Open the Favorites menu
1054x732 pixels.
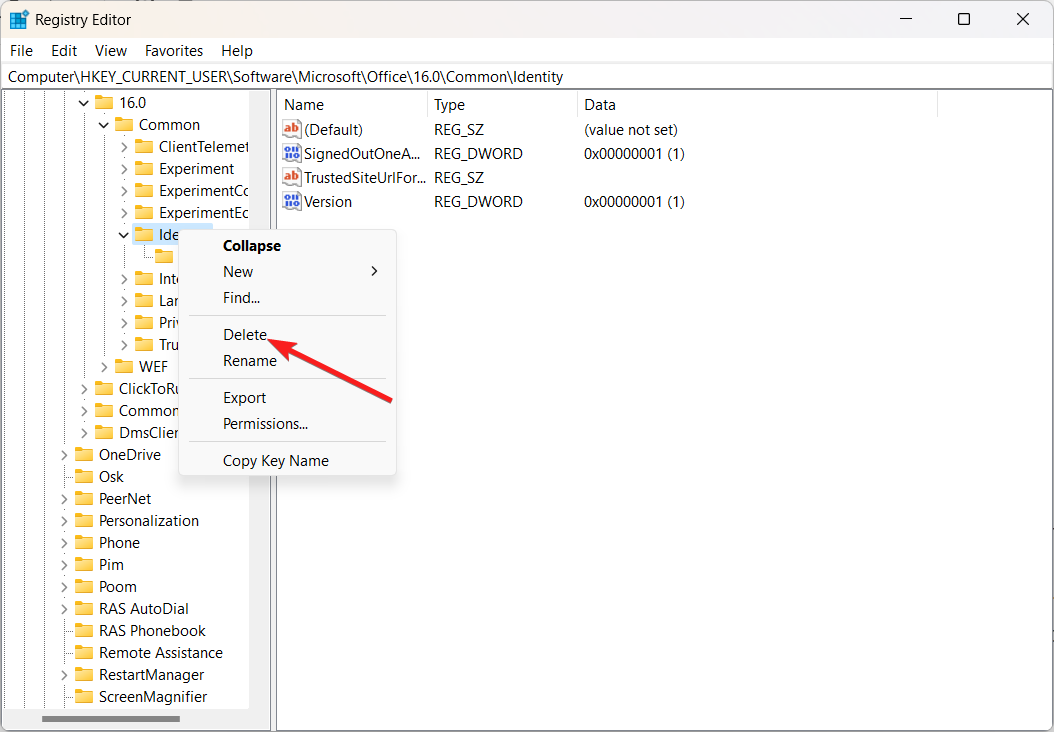(174, 51)
